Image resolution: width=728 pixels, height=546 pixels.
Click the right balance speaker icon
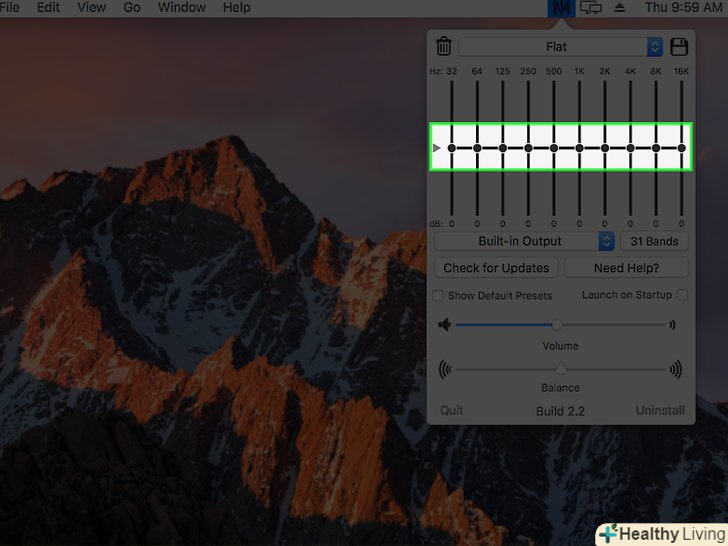pos(676,370)
